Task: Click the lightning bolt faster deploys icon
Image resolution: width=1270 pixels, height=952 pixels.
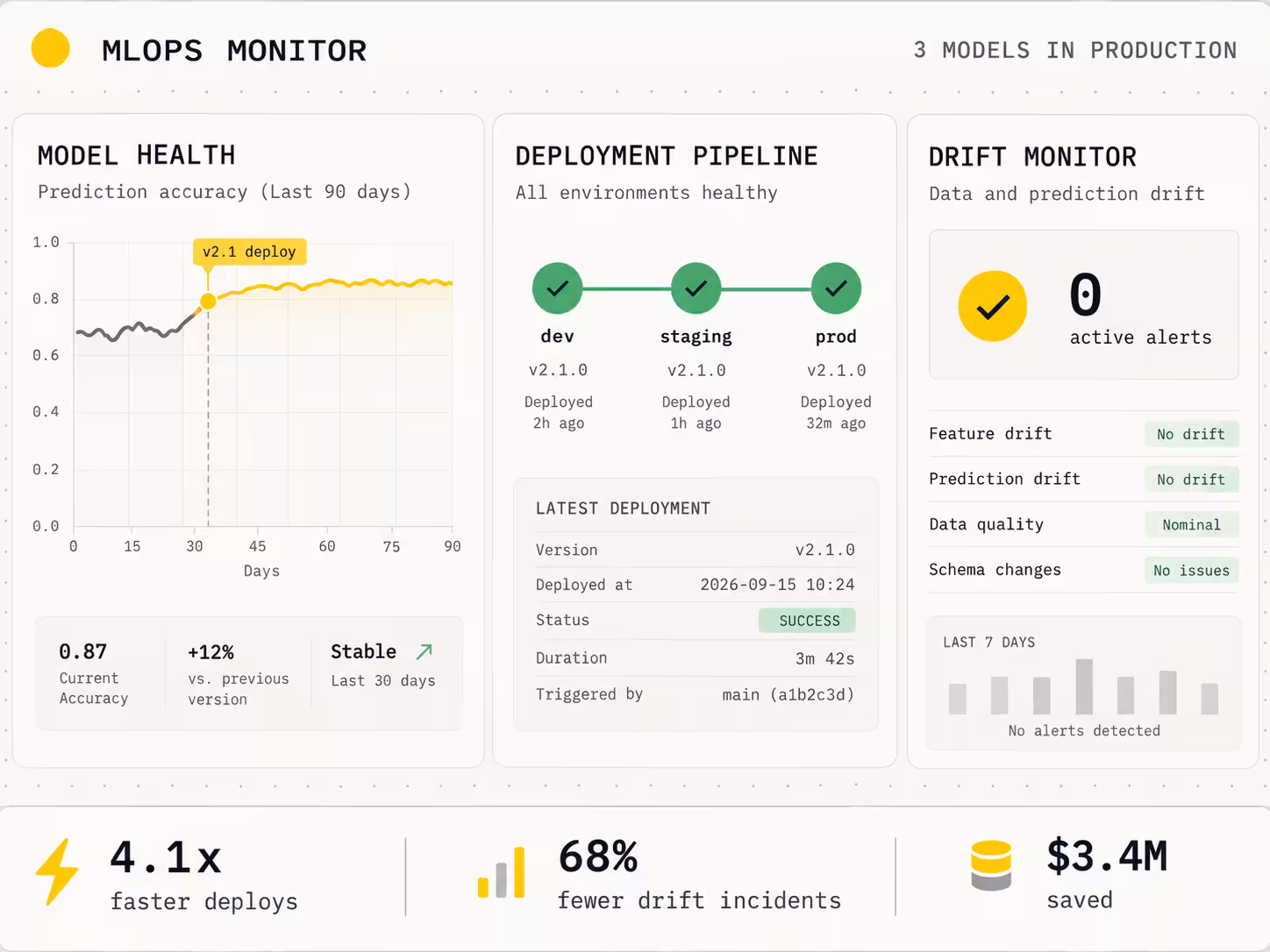Action: pos(57,871)
